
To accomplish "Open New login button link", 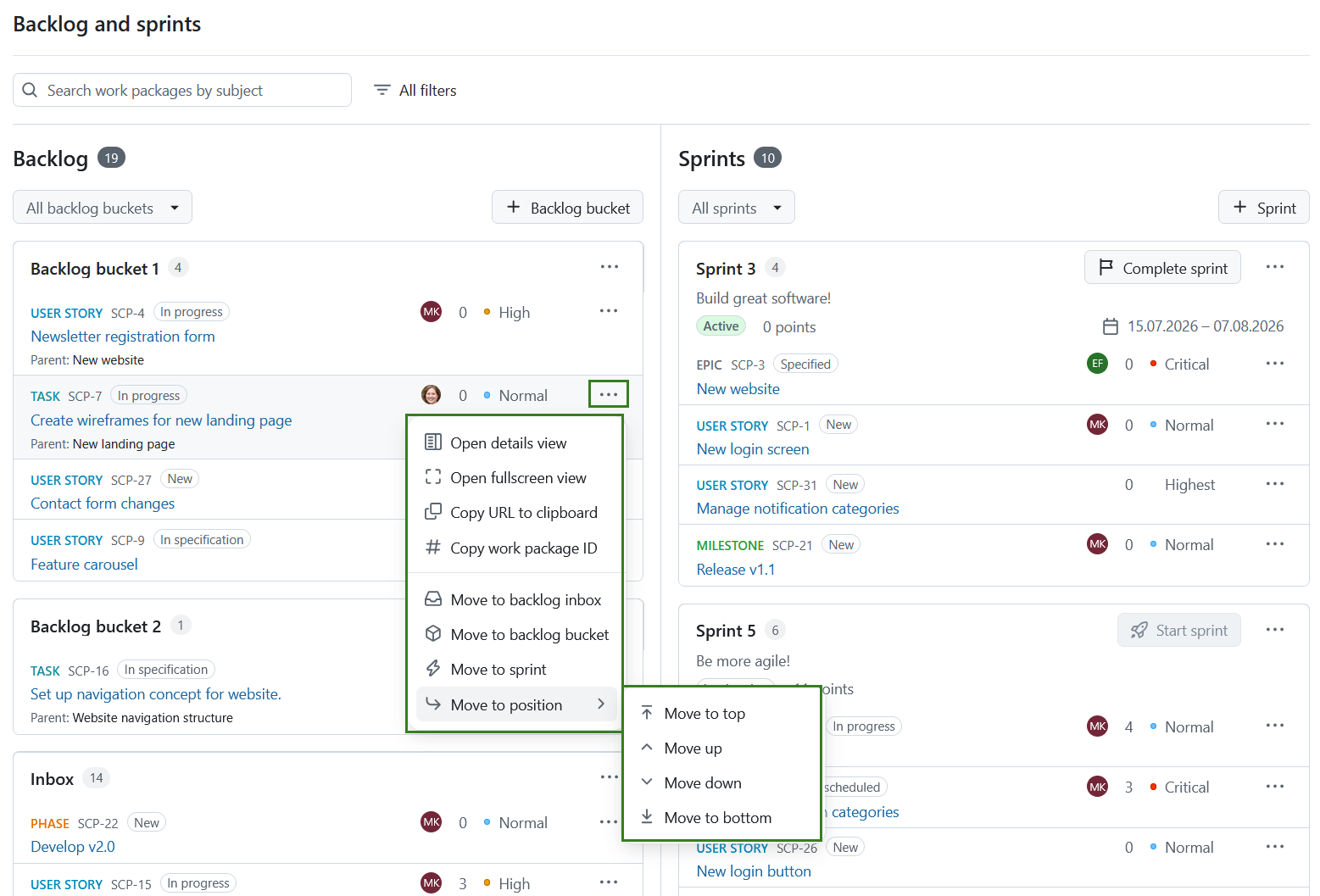I will click(754, 871).
